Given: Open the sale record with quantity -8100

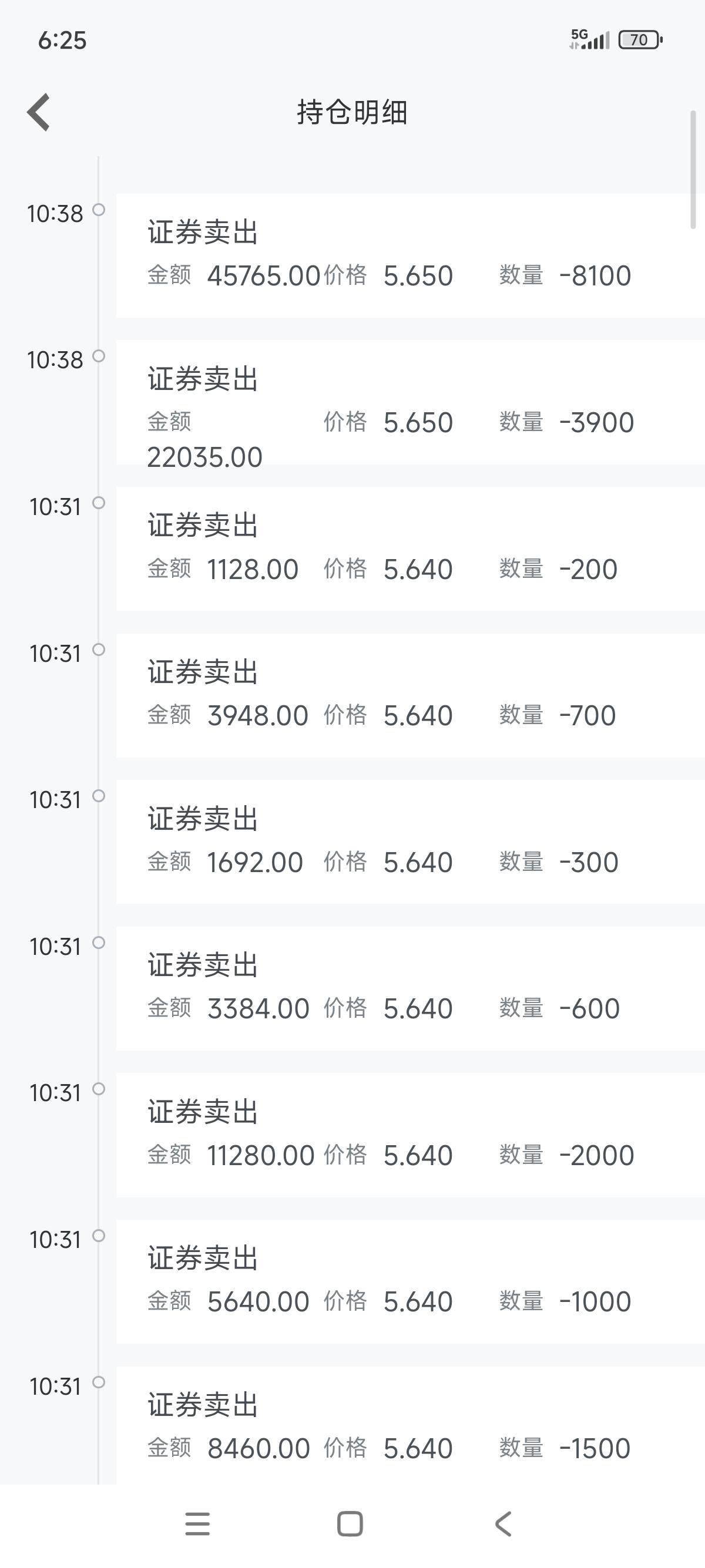Looking at the screenshot, I should [x=410, y=255].
